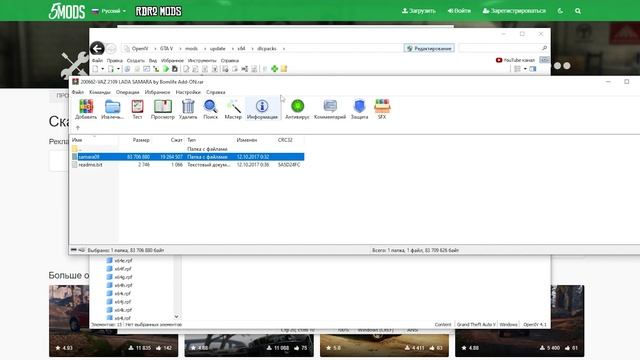Toggle the preview pane in OpenIV
The height and width of the screenshot is (360, 640).
click(x=533, y=69)
